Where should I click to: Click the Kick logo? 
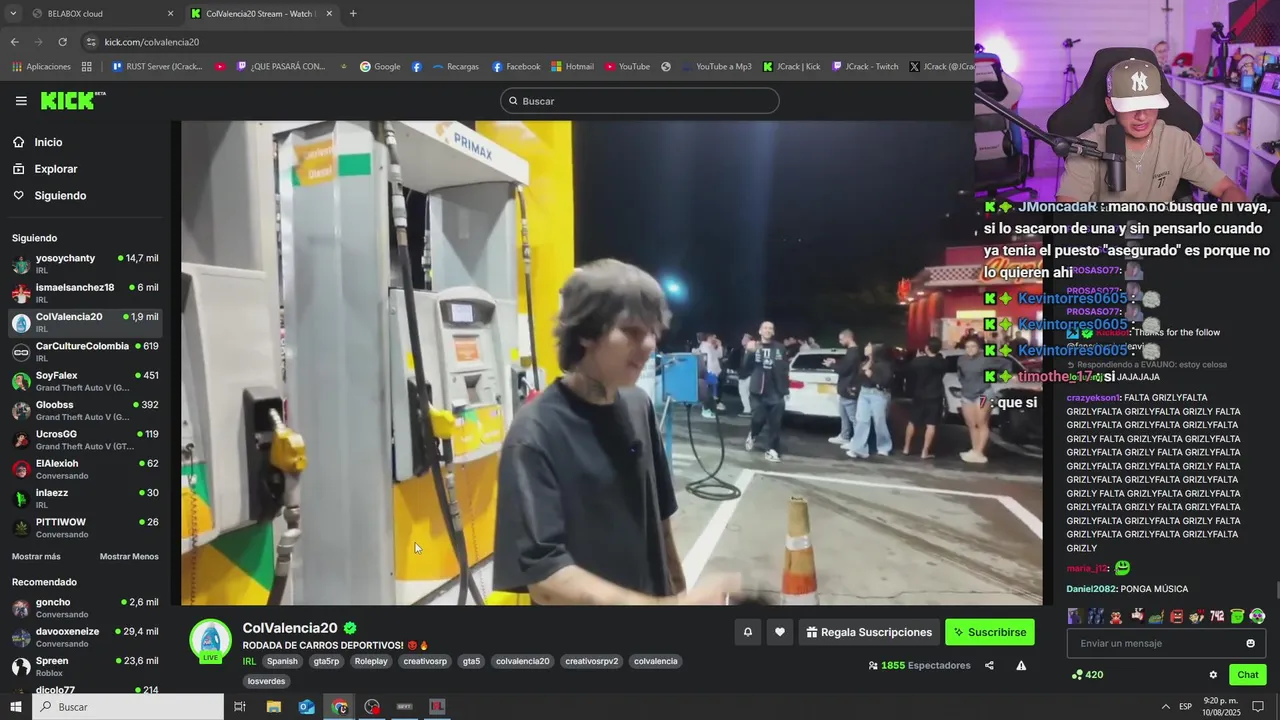(x=73, y=100)
